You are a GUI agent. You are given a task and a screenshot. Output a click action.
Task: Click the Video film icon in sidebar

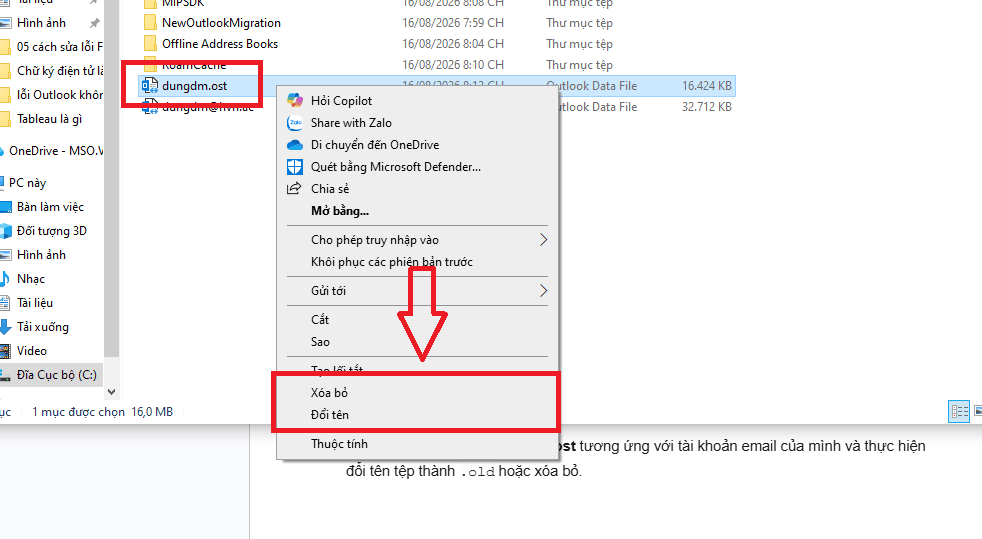pos(5,351)
